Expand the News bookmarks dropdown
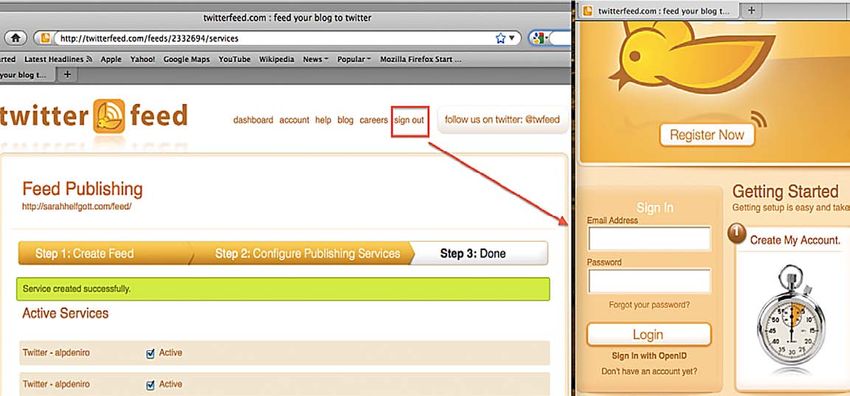The height and width of the screenshot is (396, 850). pos(315,60)
